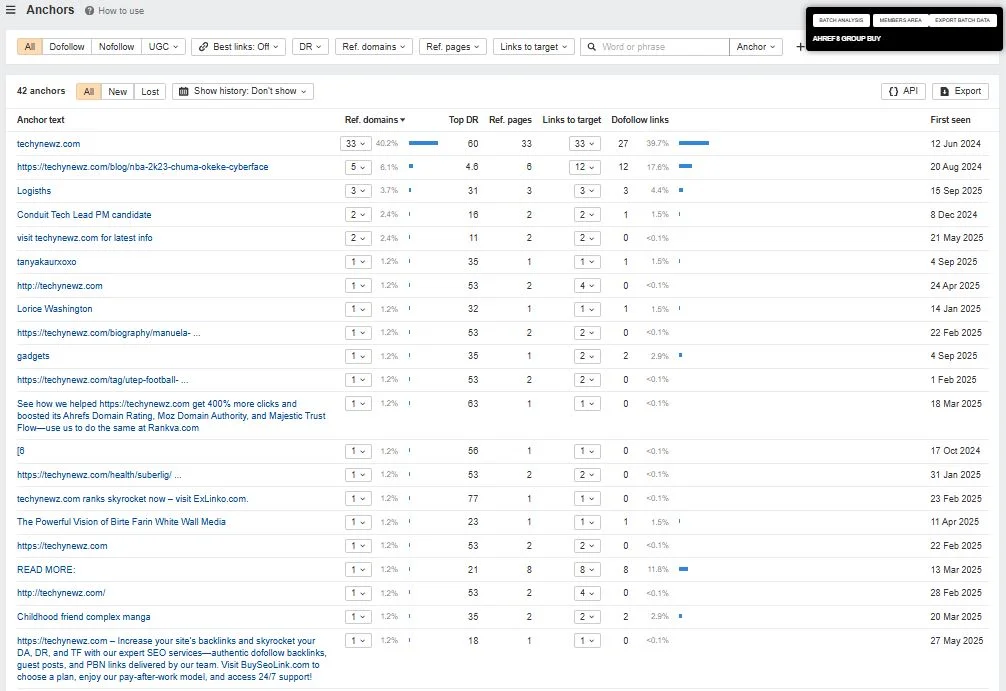Open the Logisths anchor link
This screenshot has width=1006, height=691.
34,191
